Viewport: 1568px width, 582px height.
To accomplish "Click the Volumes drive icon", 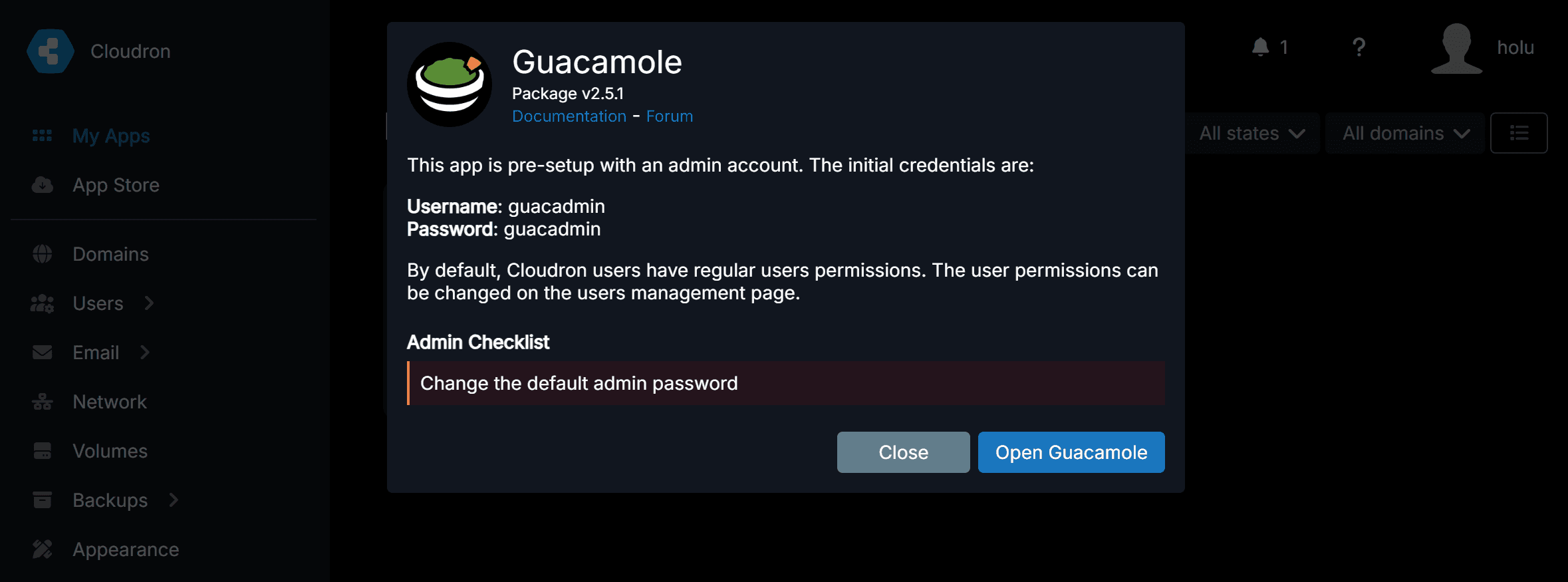I will pyautogui.click(x=43, y=451).
